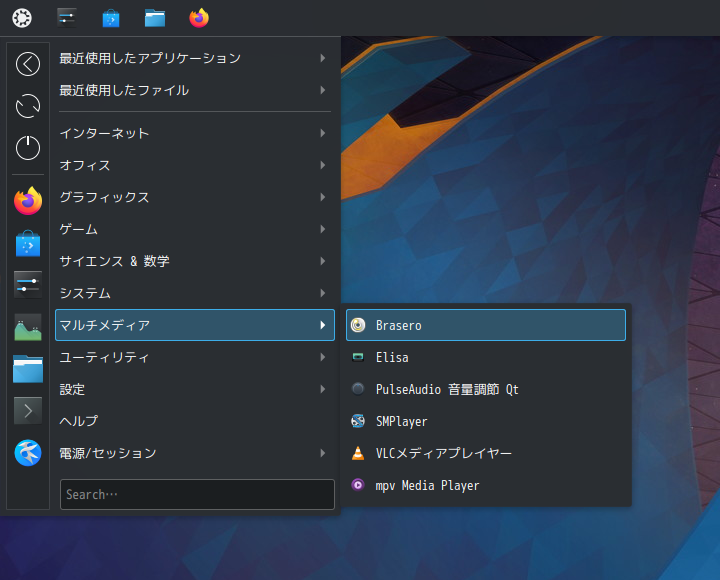Screen dimensions: 720x580
Task: Open the オフィス category
Action: [195, 165]
